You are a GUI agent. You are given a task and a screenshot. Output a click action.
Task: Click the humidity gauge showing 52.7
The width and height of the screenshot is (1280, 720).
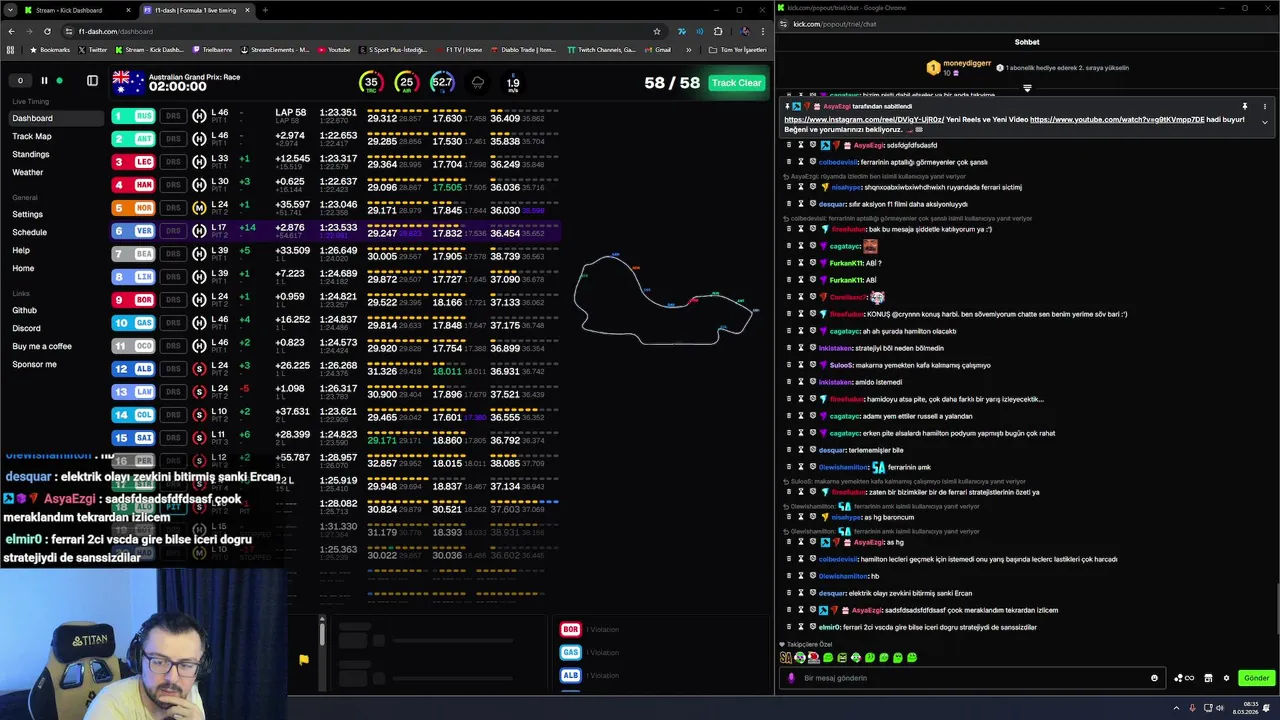click(x=442, y=83)
